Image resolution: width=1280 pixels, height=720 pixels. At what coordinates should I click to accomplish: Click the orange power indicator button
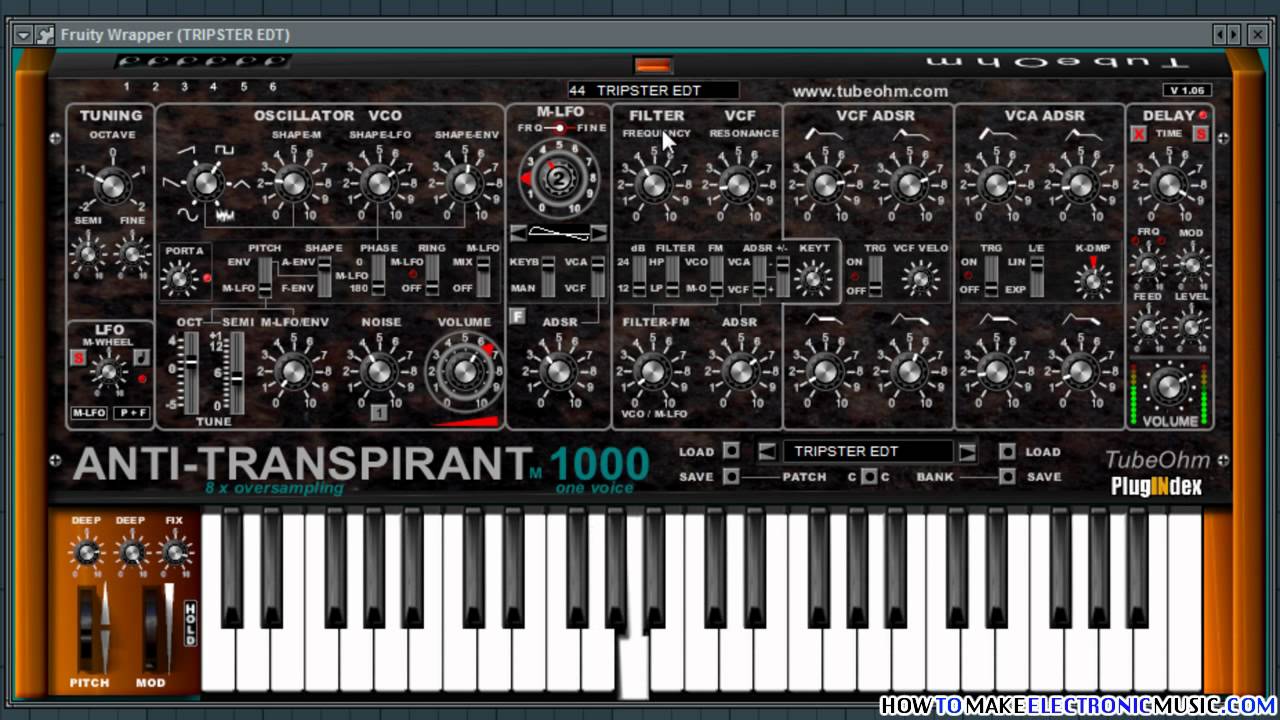click(x=653, y=65)
